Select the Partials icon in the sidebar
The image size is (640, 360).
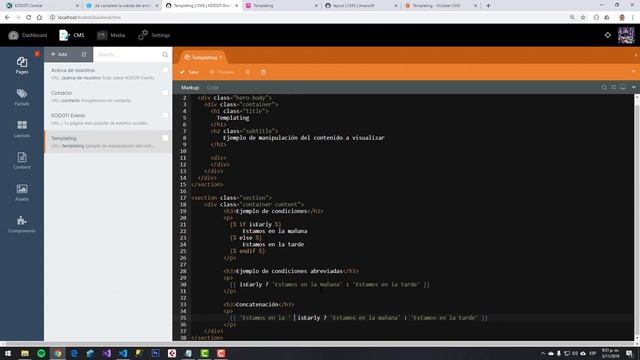coord(22,97)
